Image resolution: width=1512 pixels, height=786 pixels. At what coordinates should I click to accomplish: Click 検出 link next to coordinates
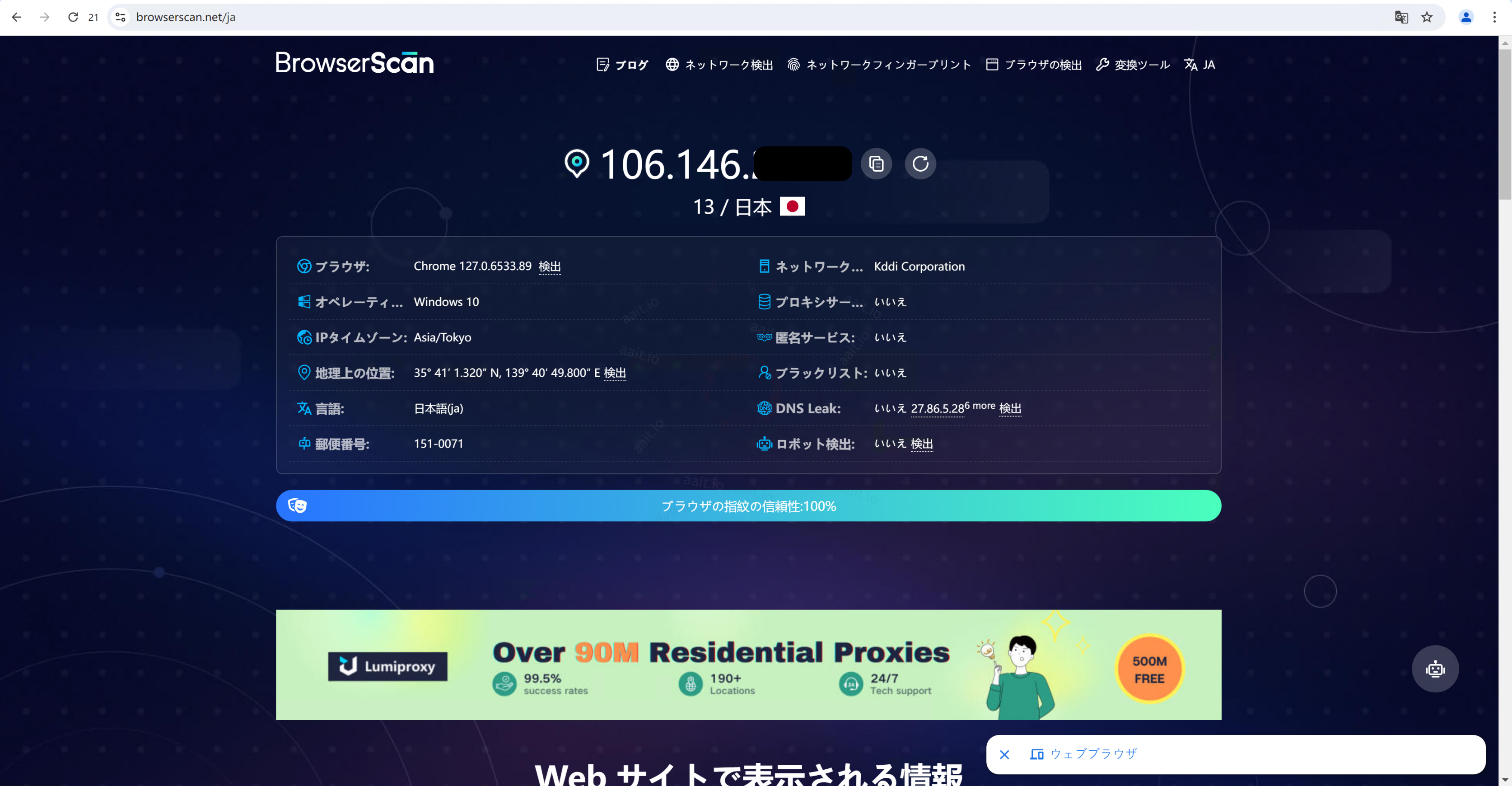(615, 373)
